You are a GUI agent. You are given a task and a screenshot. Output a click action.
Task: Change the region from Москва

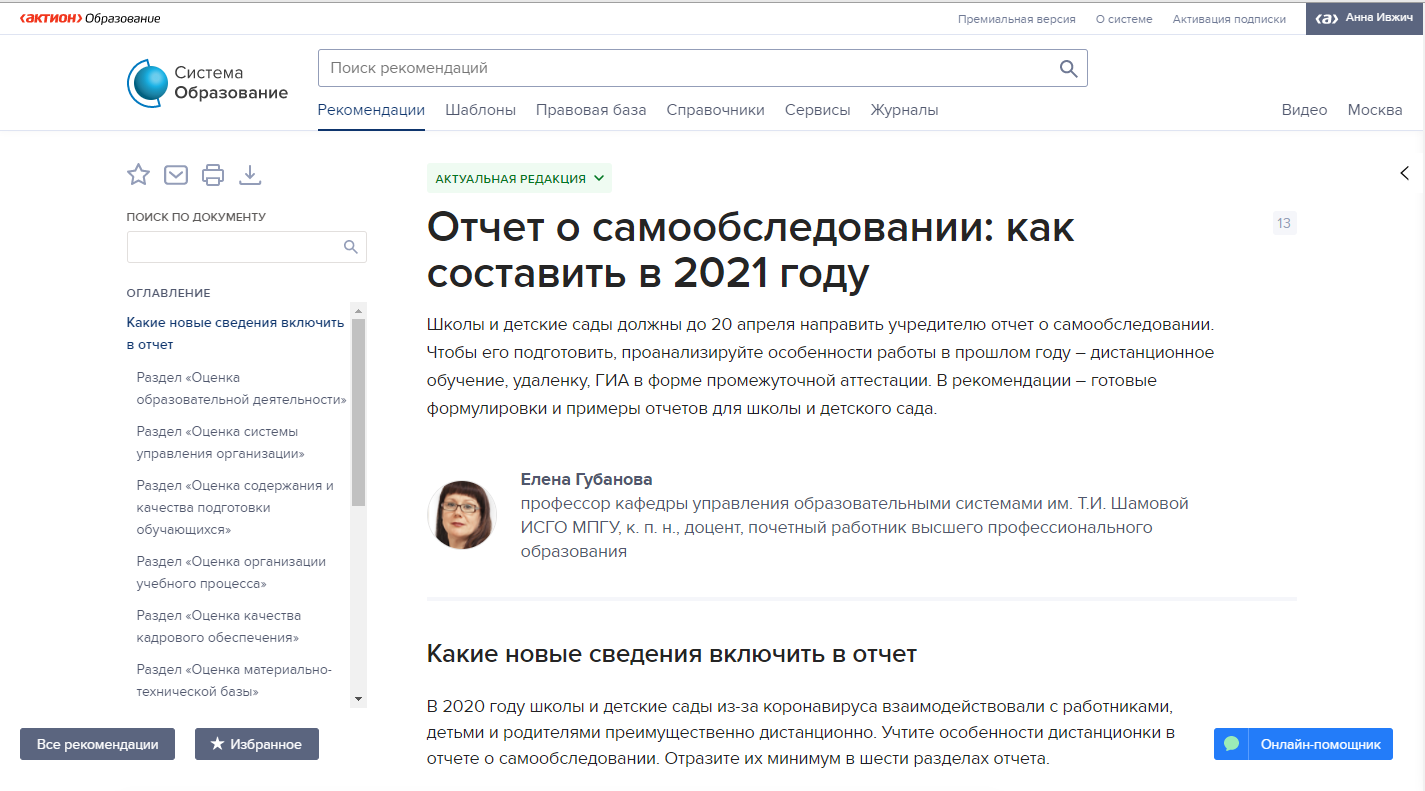point(1374,110)
